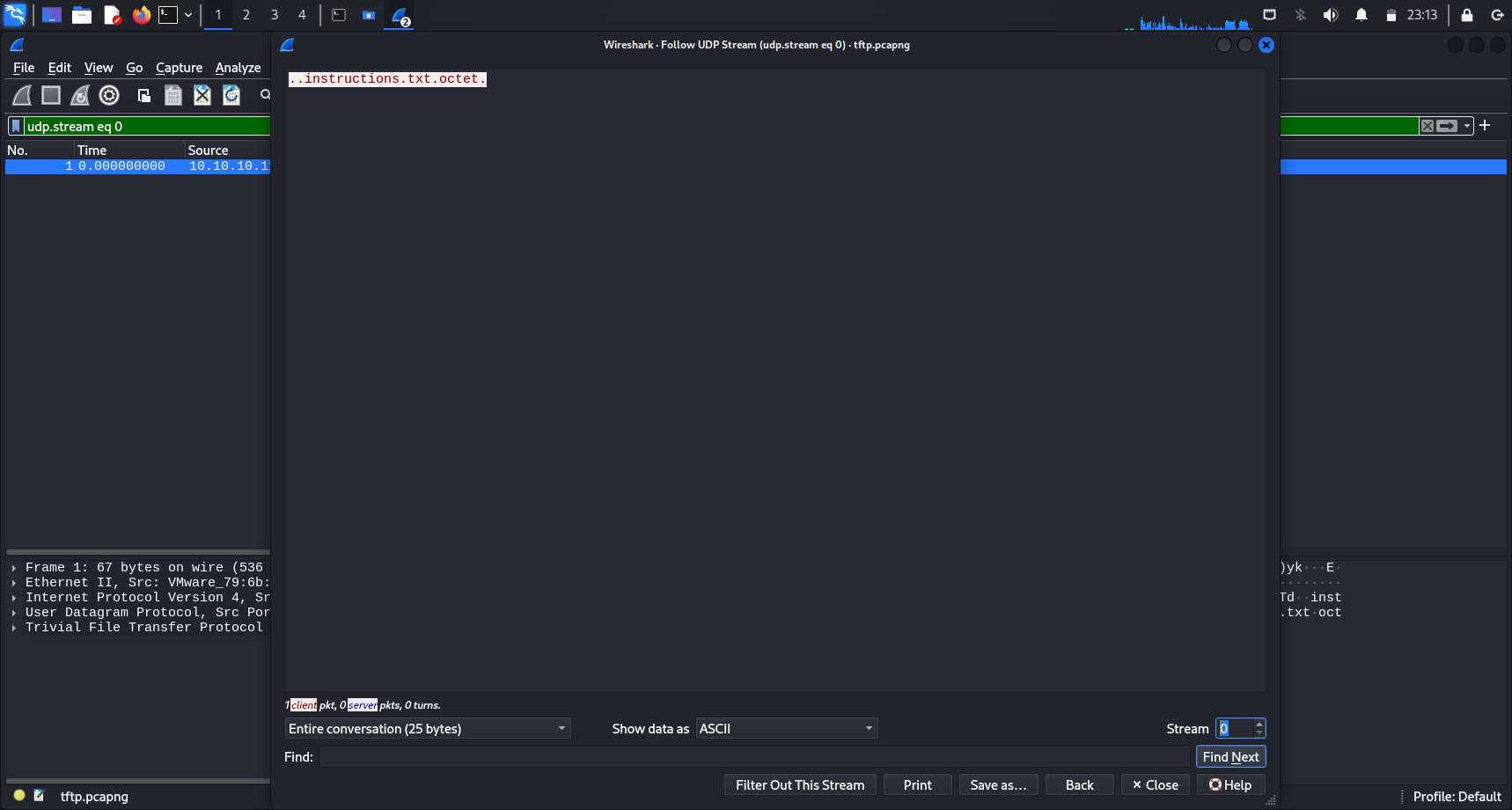Image resolution: width=1512 pixels, height=810 pixels.
Task: Increment the Stream number stepper up
Action: [x=1259, y=724]
